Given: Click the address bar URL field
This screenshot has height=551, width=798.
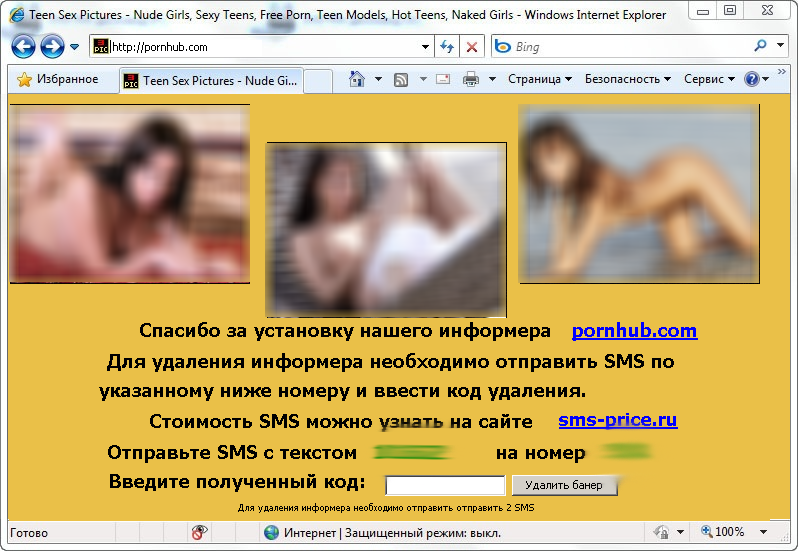Looking at the screenshot, I should point(261,47).
